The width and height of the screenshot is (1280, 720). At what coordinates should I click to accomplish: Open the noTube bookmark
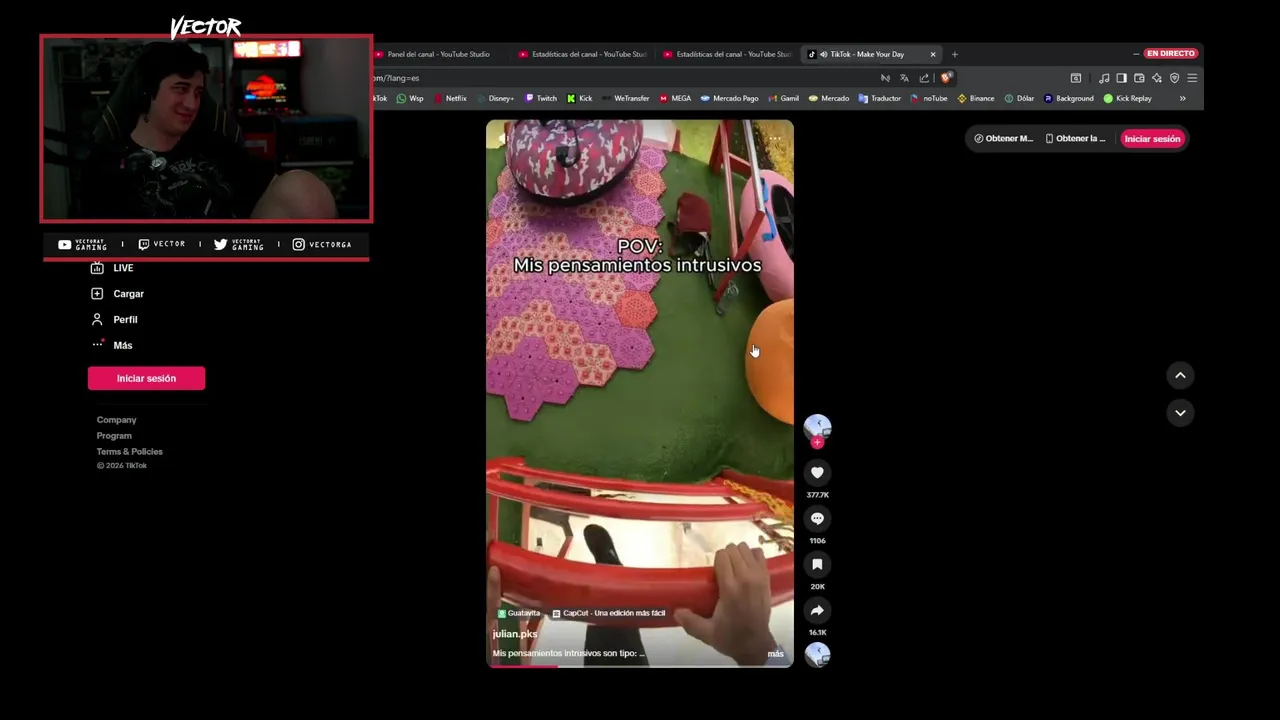(x=929, y=98)
